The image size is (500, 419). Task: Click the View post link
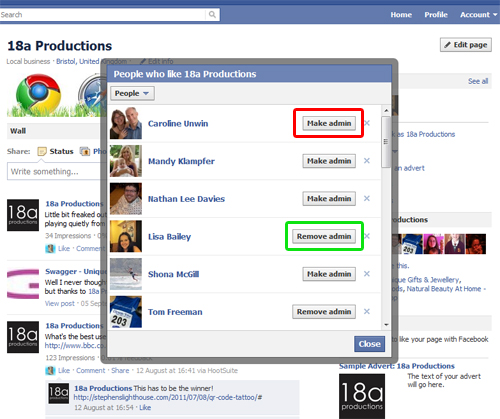tap(60, 303)
